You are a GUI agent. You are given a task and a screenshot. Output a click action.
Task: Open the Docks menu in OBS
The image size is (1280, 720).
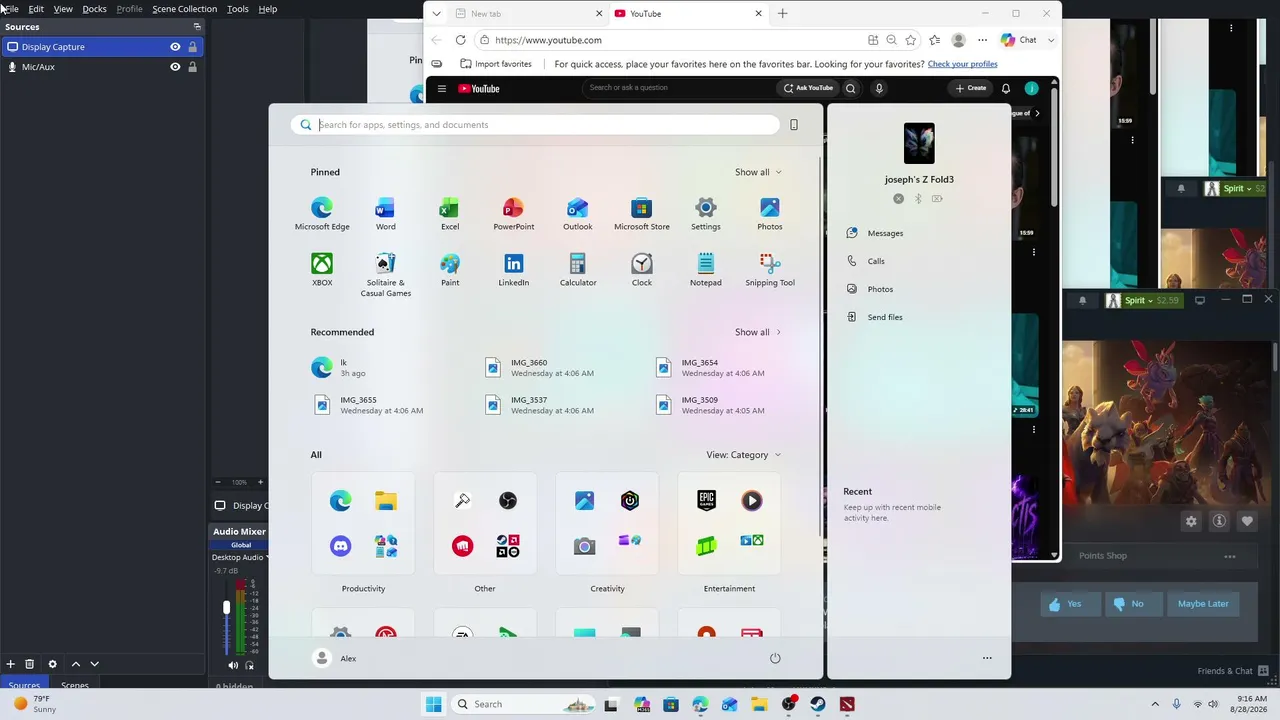(x=94, y=9)
